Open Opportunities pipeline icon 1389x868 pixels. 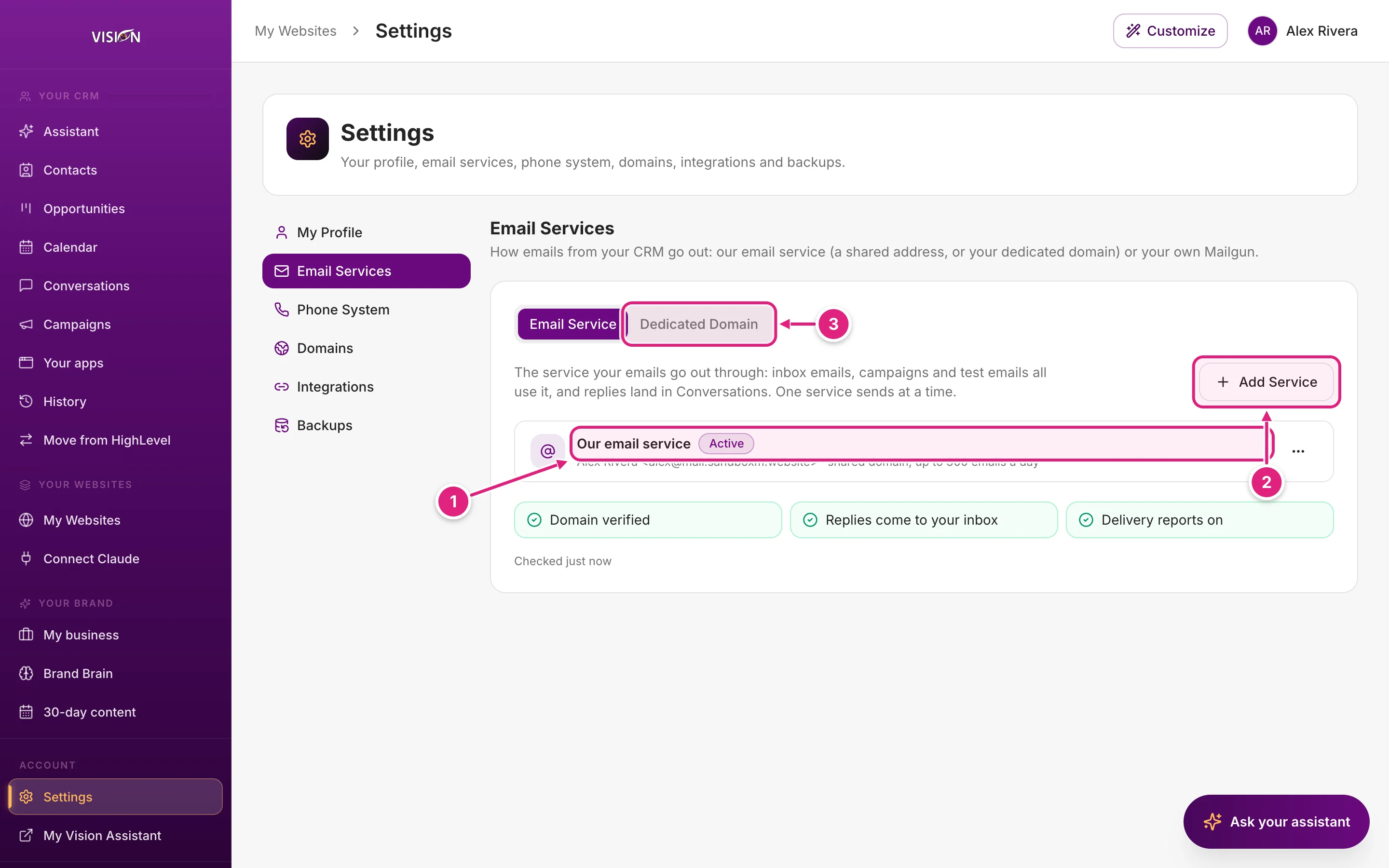(26, 208)
